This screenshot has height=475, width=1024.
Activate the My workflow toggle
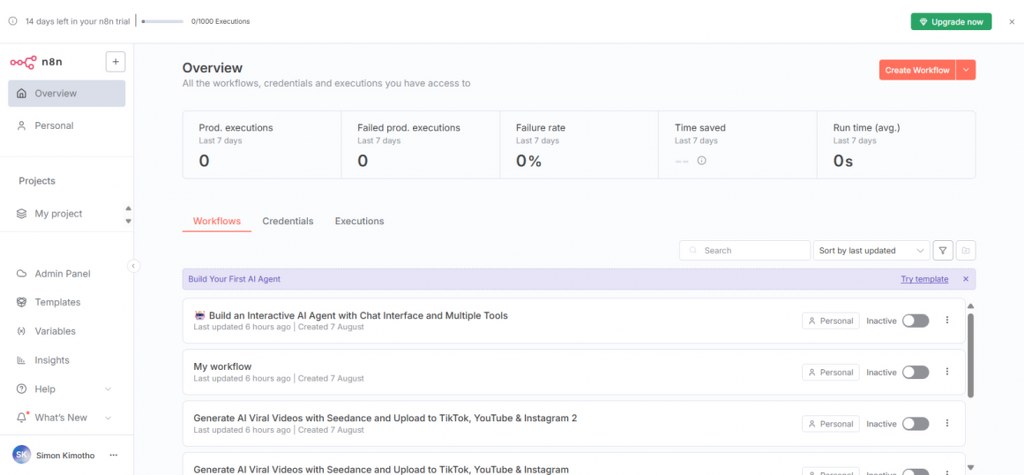(x=916, y=372)
